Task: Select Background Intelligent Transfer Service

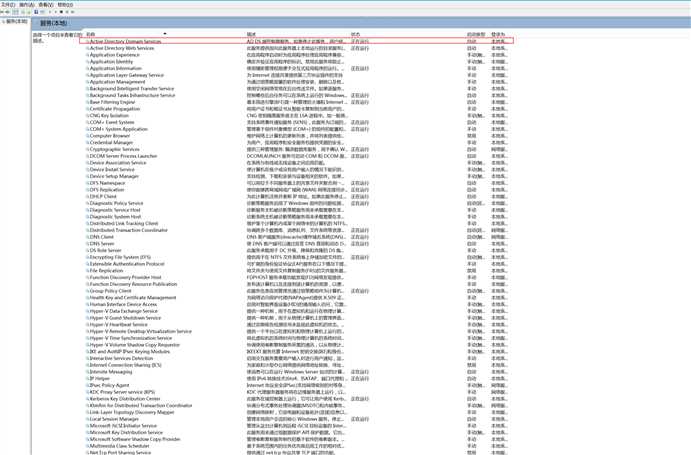Action: click(132, 89)
